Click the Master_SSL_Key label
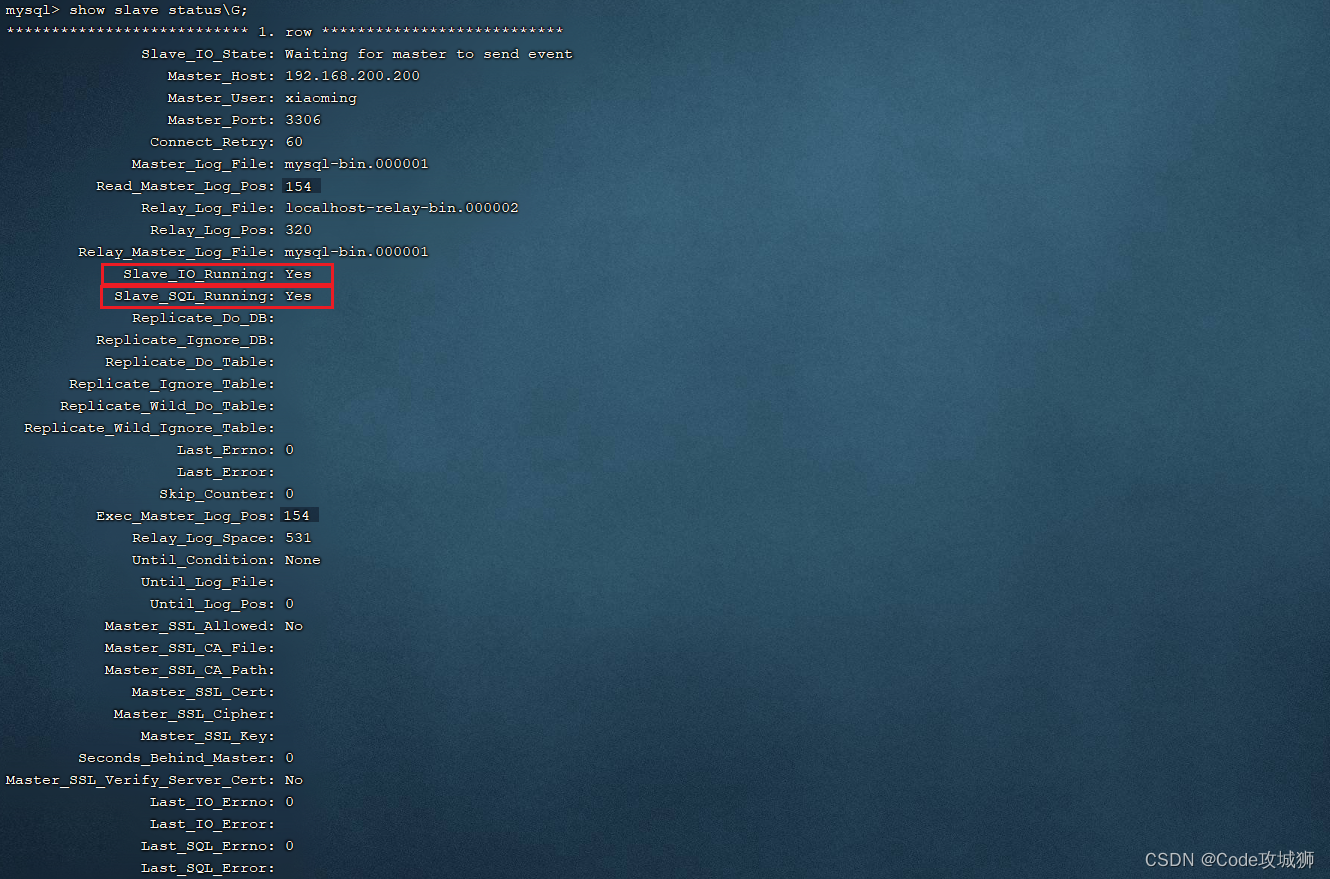 208,736
